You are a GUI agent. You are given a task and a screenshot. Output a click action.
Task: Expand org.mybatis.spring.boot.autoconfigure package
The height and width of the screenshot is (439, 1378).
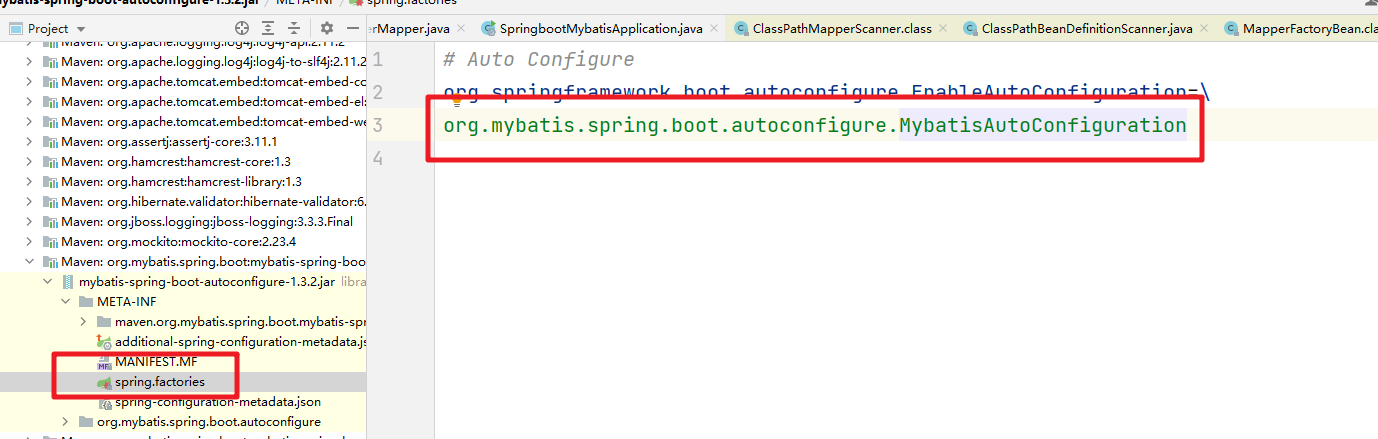tap(65, 422)
